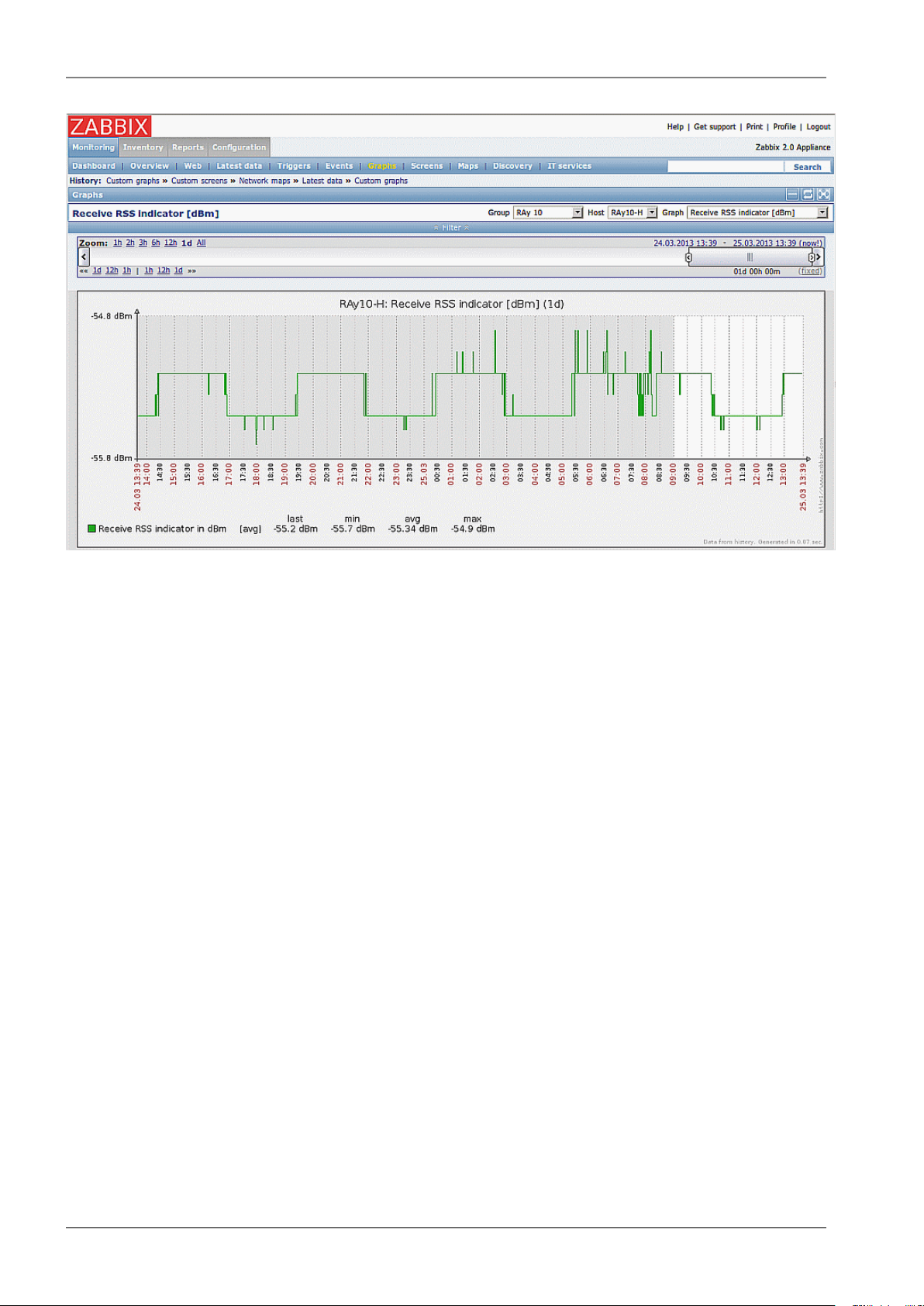The width and height of the screenshot is (924, 1306).
Task: Click right handle of time period slider
Action: pos(811,257)
